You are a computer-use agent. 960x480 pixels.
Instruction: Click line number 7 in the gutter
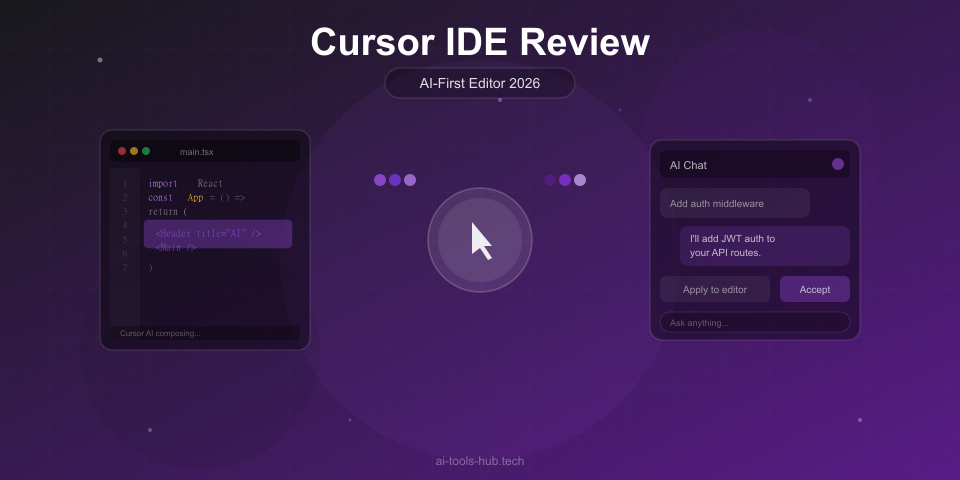tap(125, 268)
